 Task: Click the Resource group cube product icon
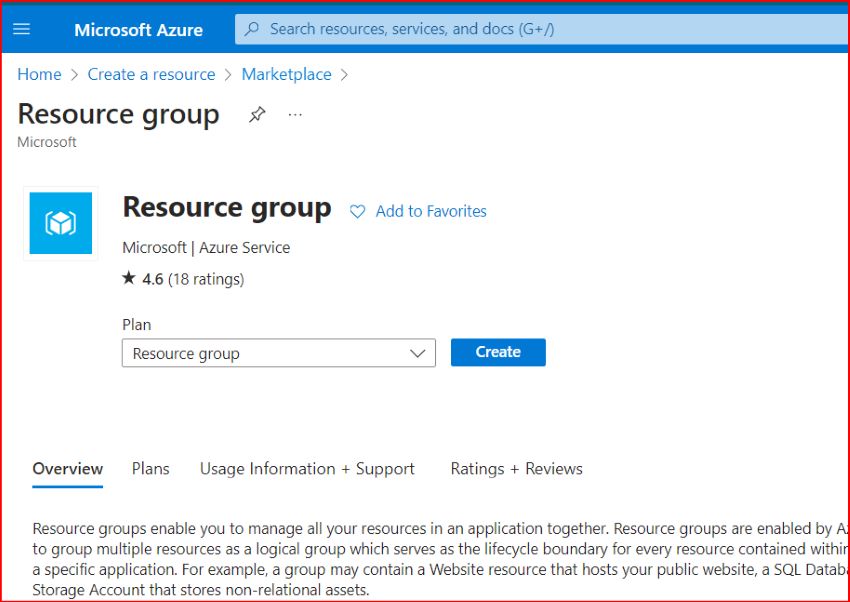click(60, 222)
